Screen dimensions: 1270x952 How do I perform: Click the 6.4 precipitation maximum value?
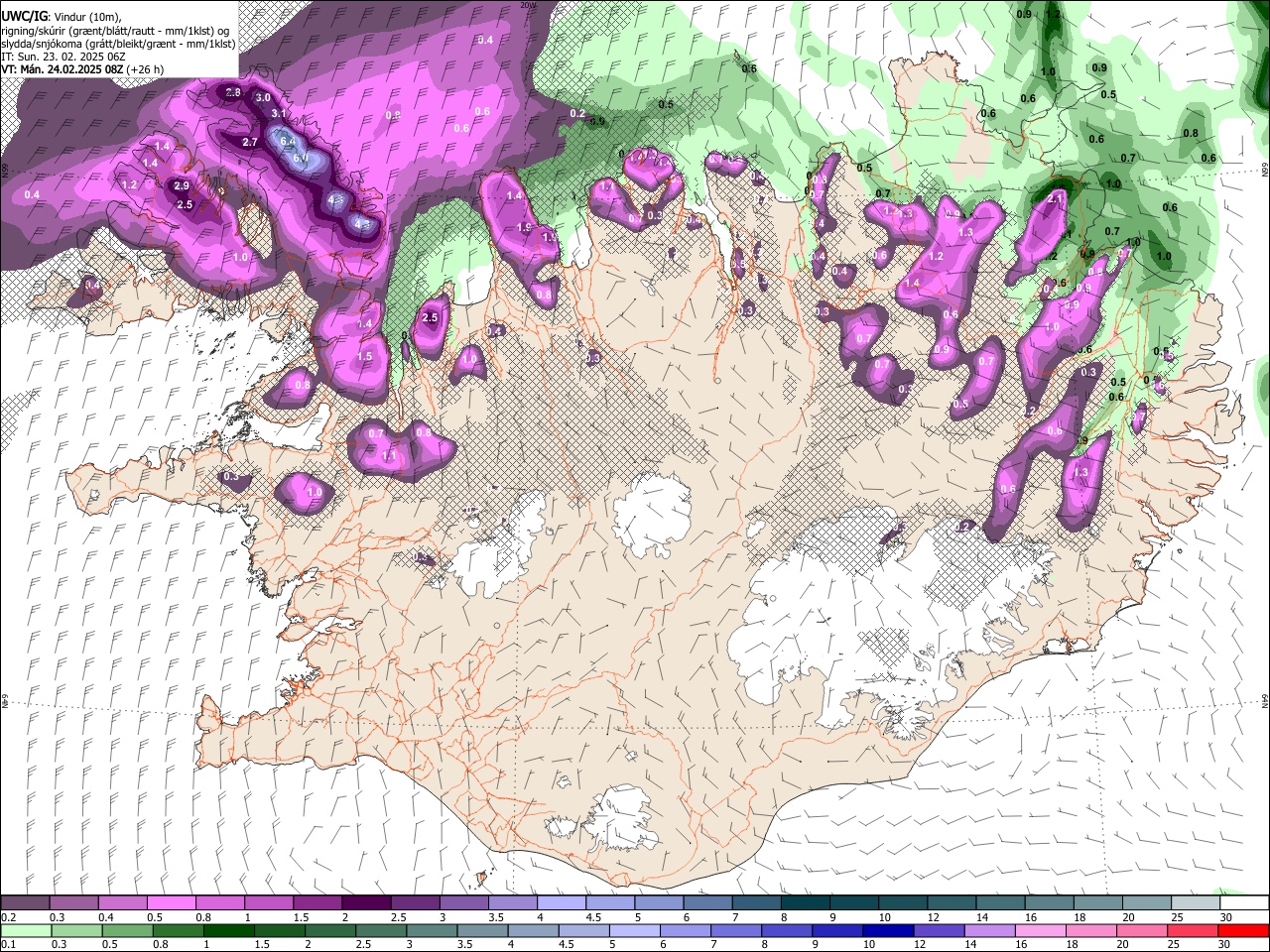(x=289, y=142)
